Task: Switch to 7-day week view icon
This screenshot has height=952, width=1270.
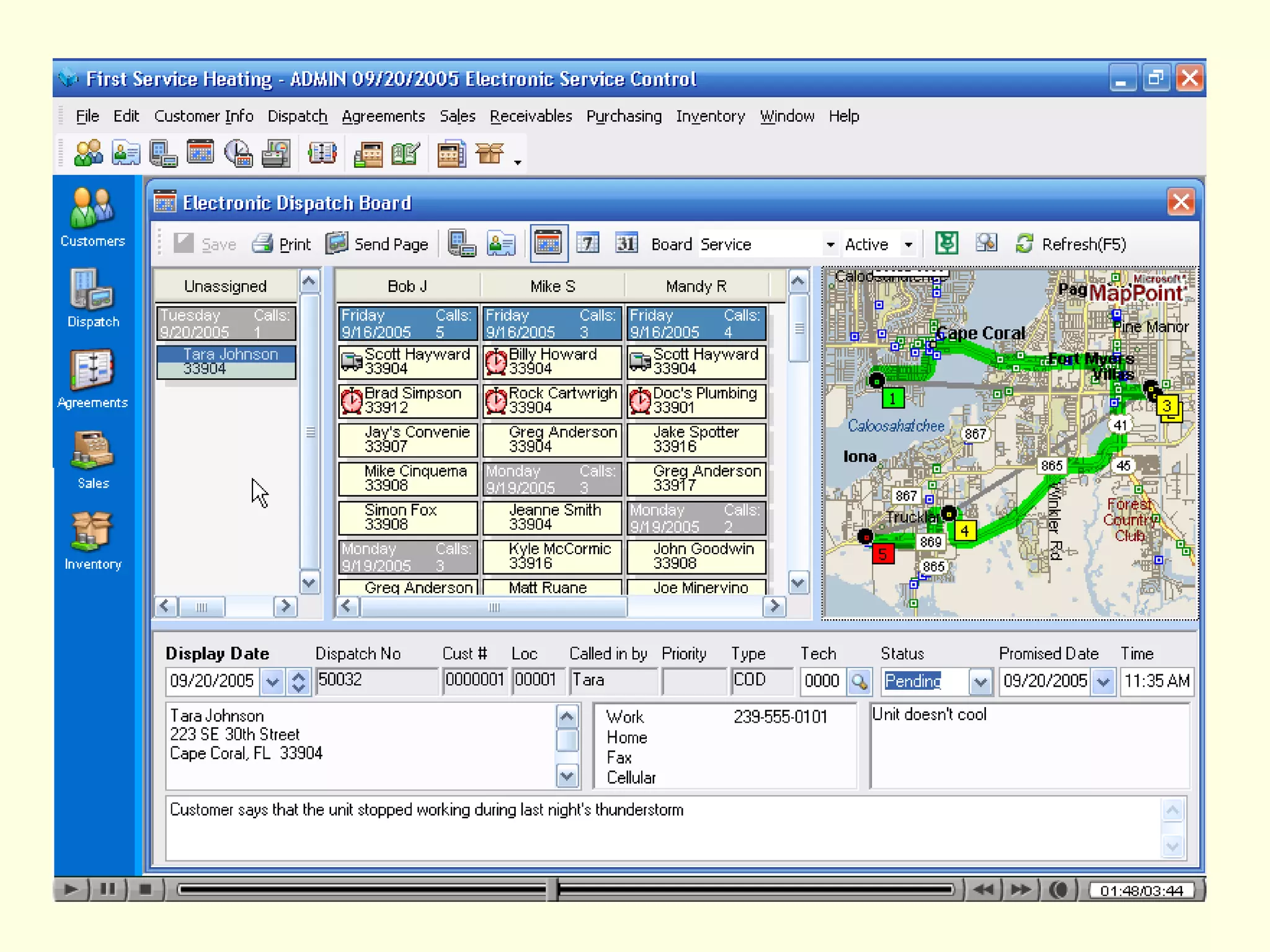Action: coord(587,243)
